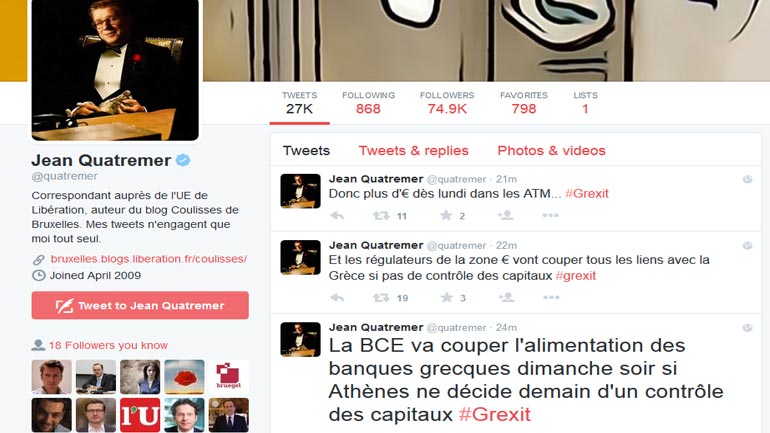Favorite the 21m #Grexit tweet
The height and width of the screenshot is (433, 770).
pos(446,215)
